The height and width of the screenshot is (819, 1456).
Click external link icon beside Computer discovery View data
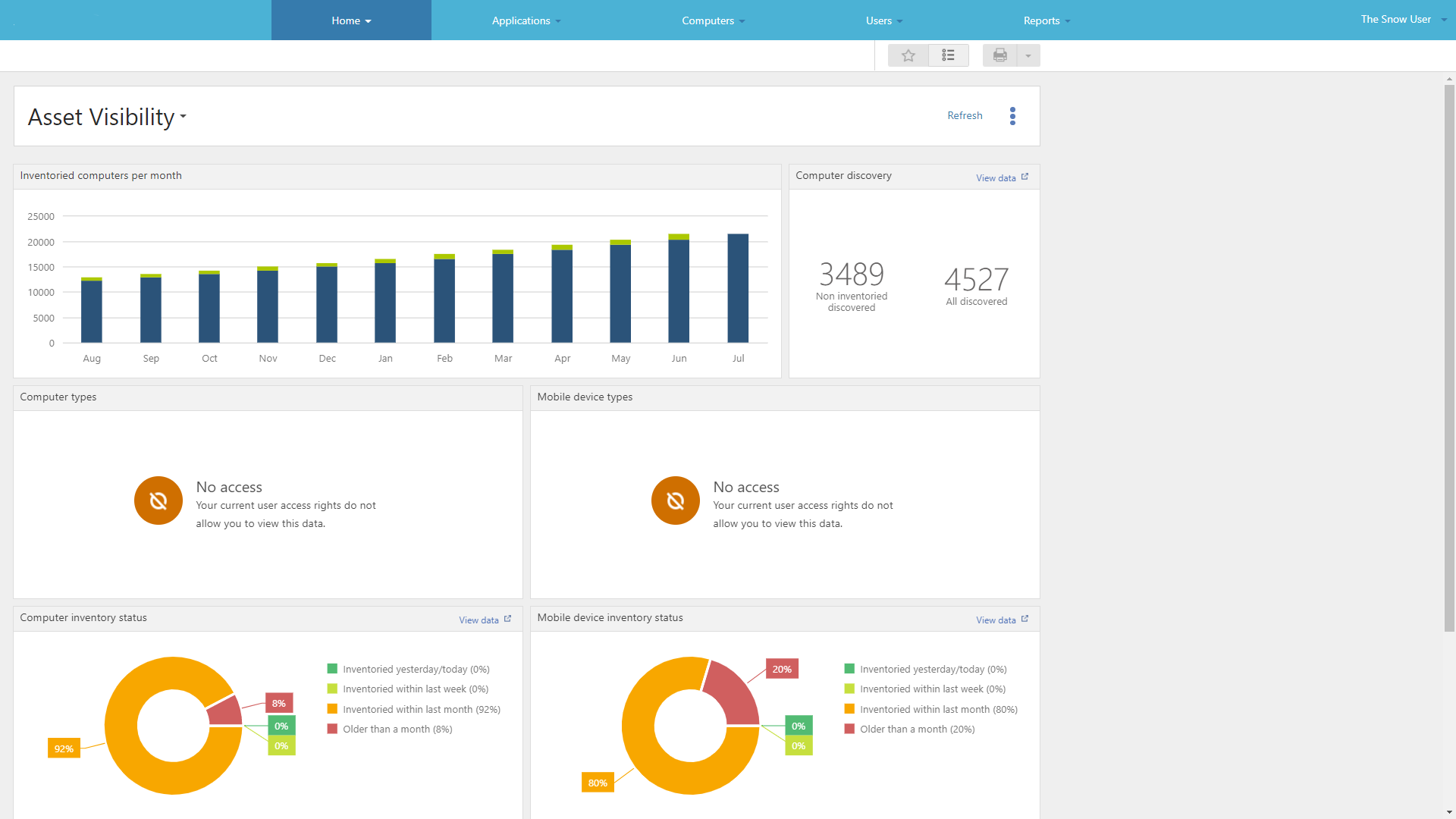coord(1025,177)
